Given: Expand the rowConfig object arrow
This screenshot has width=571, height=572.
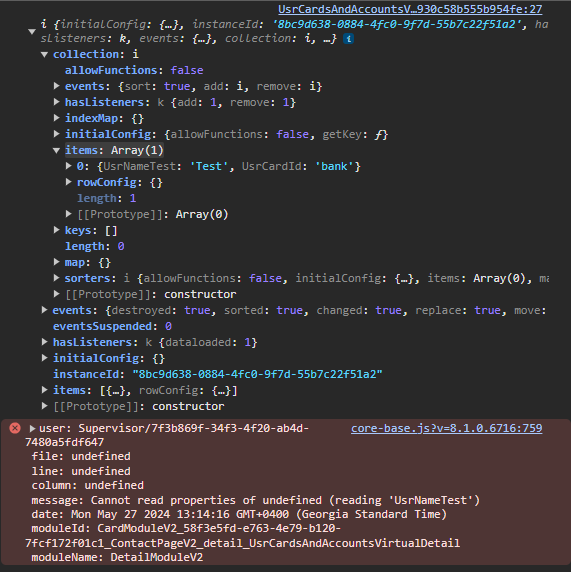Looking at the screenshot, I should 68,182.
